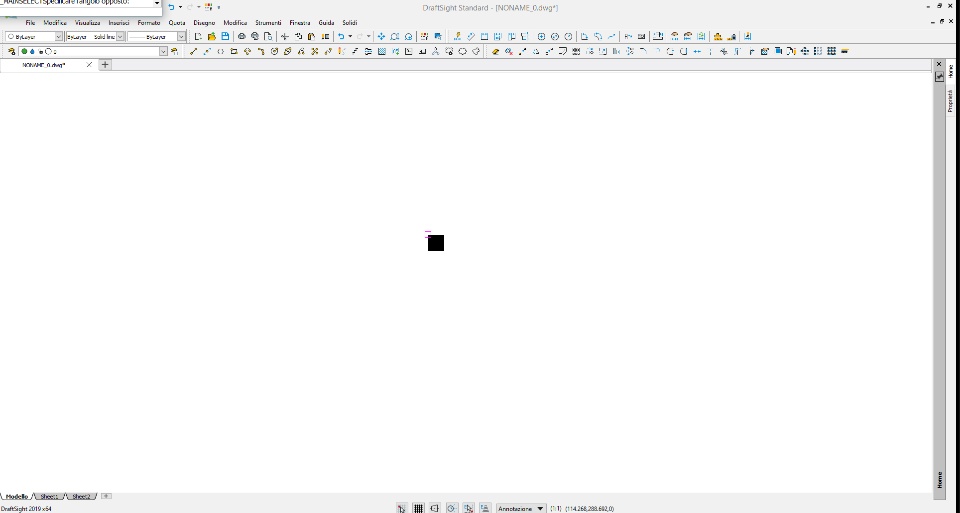Image resolution: width=960 pixels, height=513 pixels.
Task: Open the Annotazione scale dropdown
Action: click(x=521, y=509)
